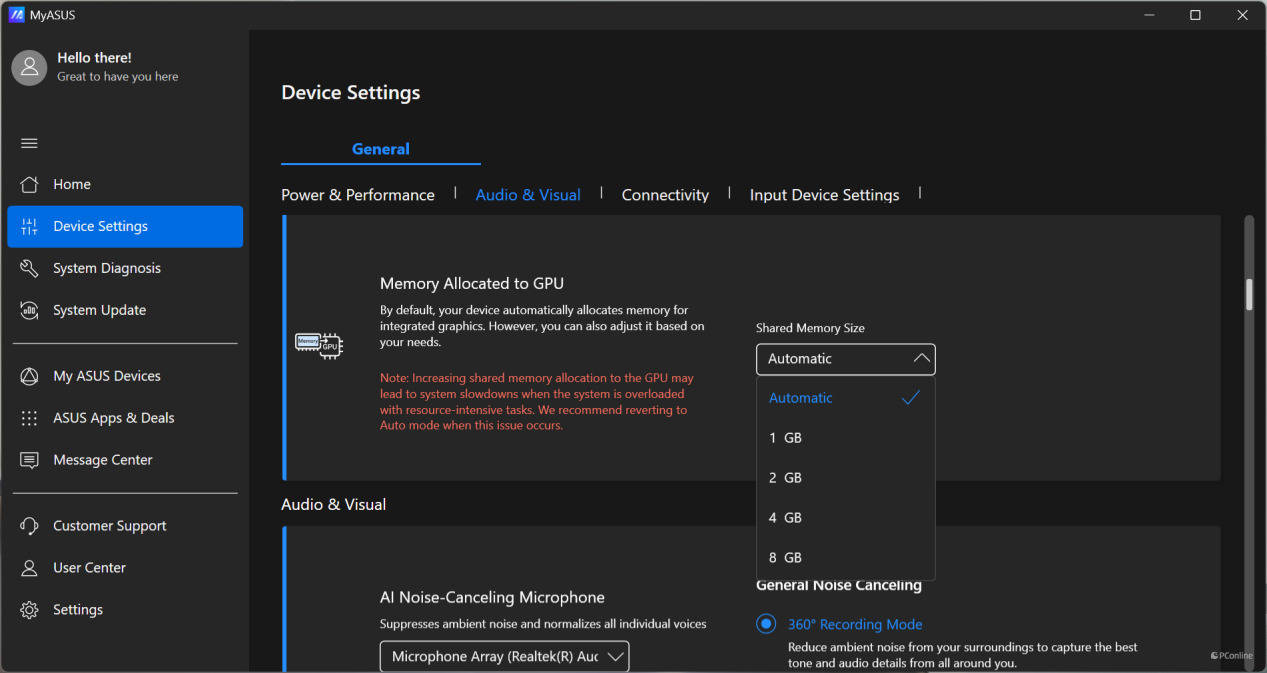This screenshot has height=673, width=1267.
Task: Click the Home house icon
Action: click(x=29, y=184)
